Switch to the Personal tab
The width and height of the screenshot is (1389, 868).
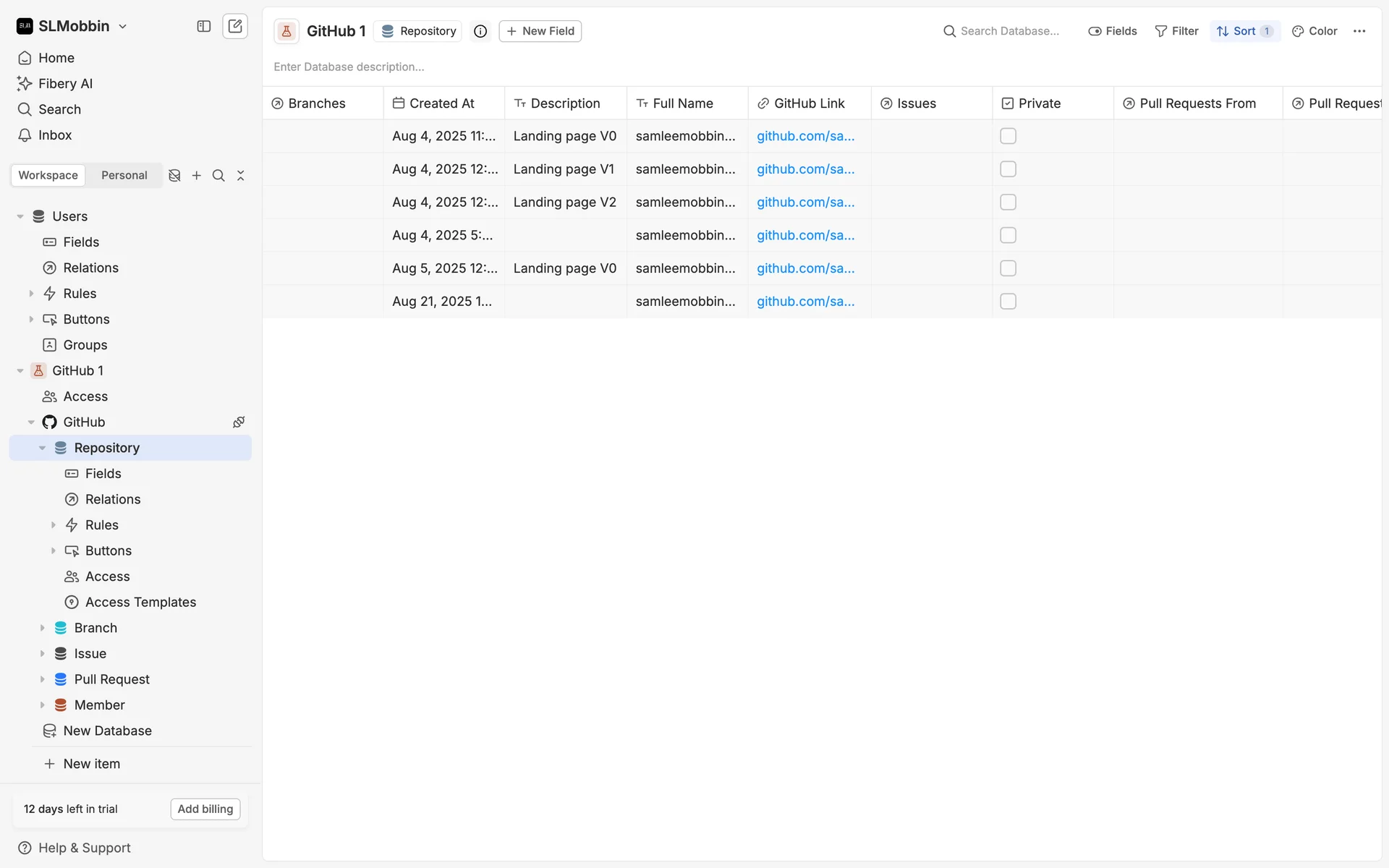124,175
